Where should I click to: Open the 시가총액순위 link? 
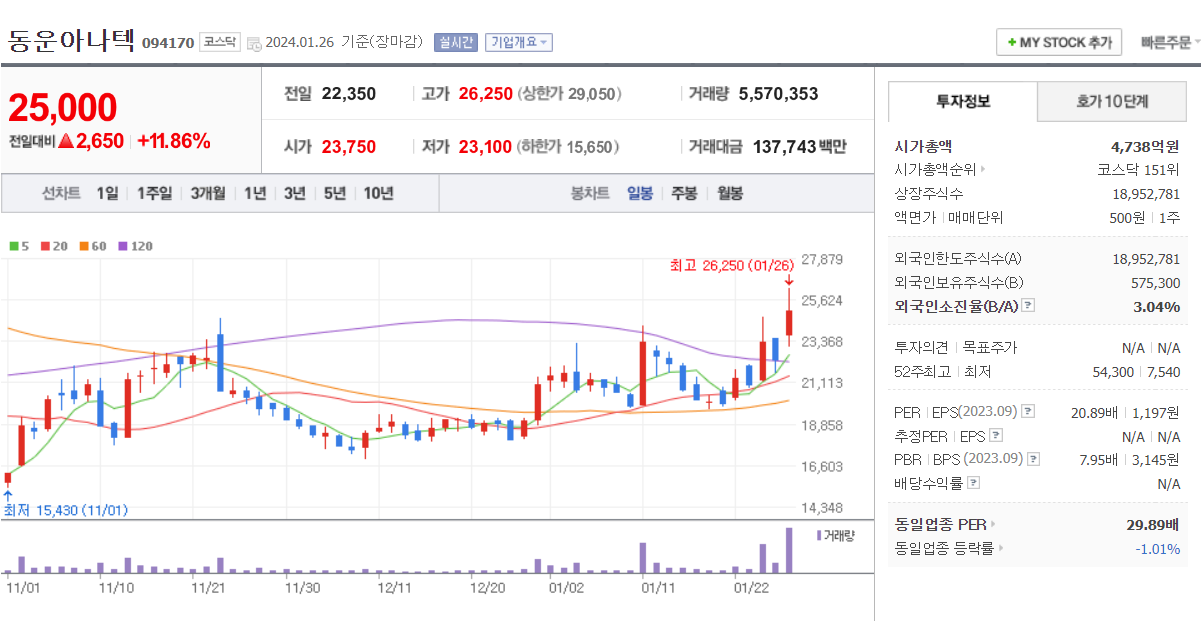tap(936, 170)
